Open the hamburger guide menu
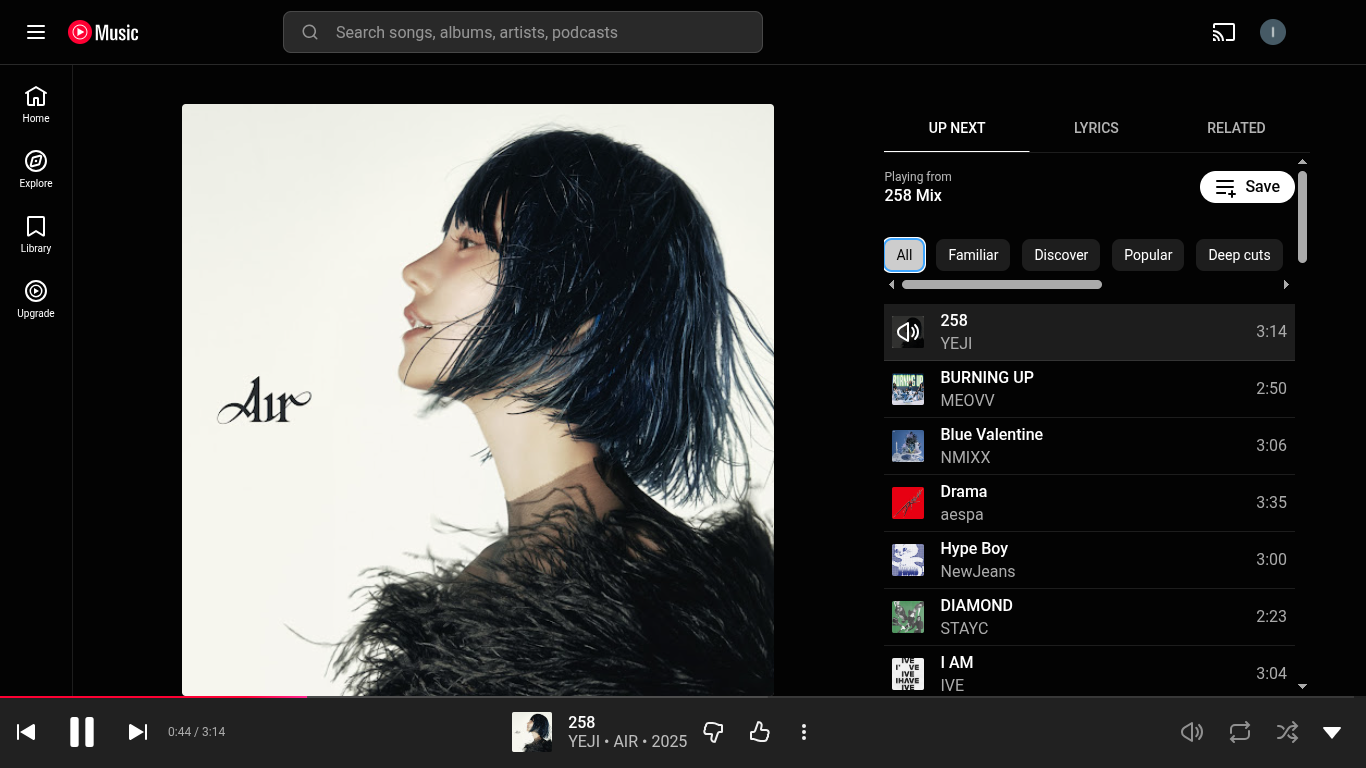1366x768 pixels. [x=36, y=32]
